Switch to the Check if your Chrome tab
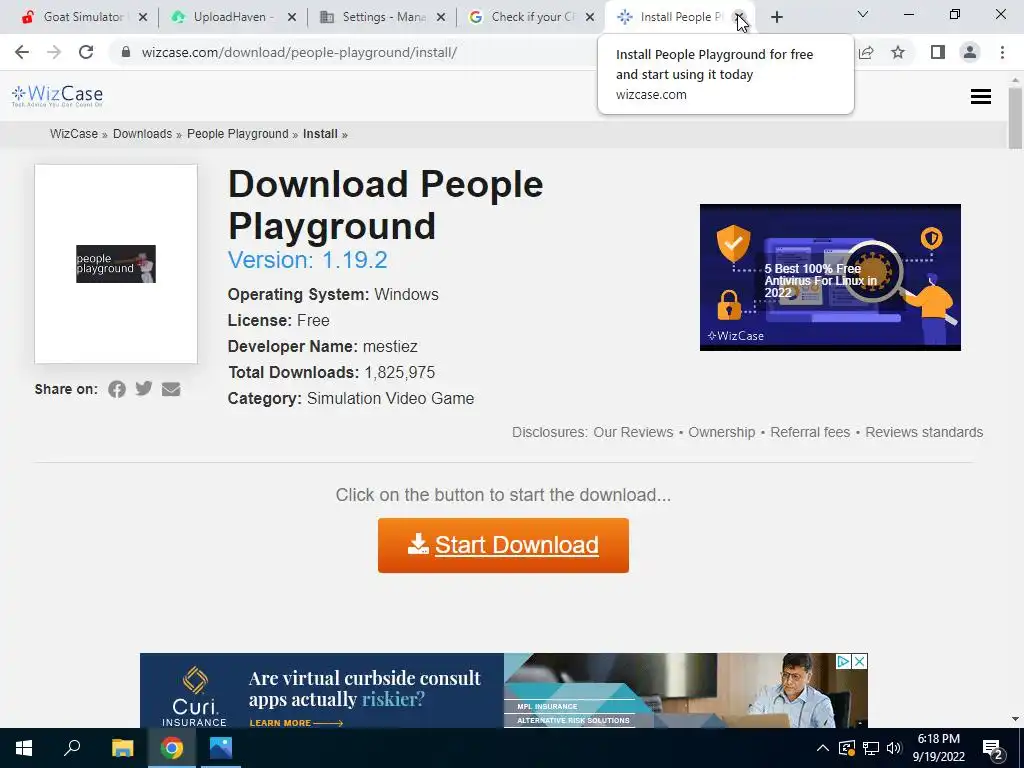Screen dimensions: 1024x768 [x=530, y=18]
